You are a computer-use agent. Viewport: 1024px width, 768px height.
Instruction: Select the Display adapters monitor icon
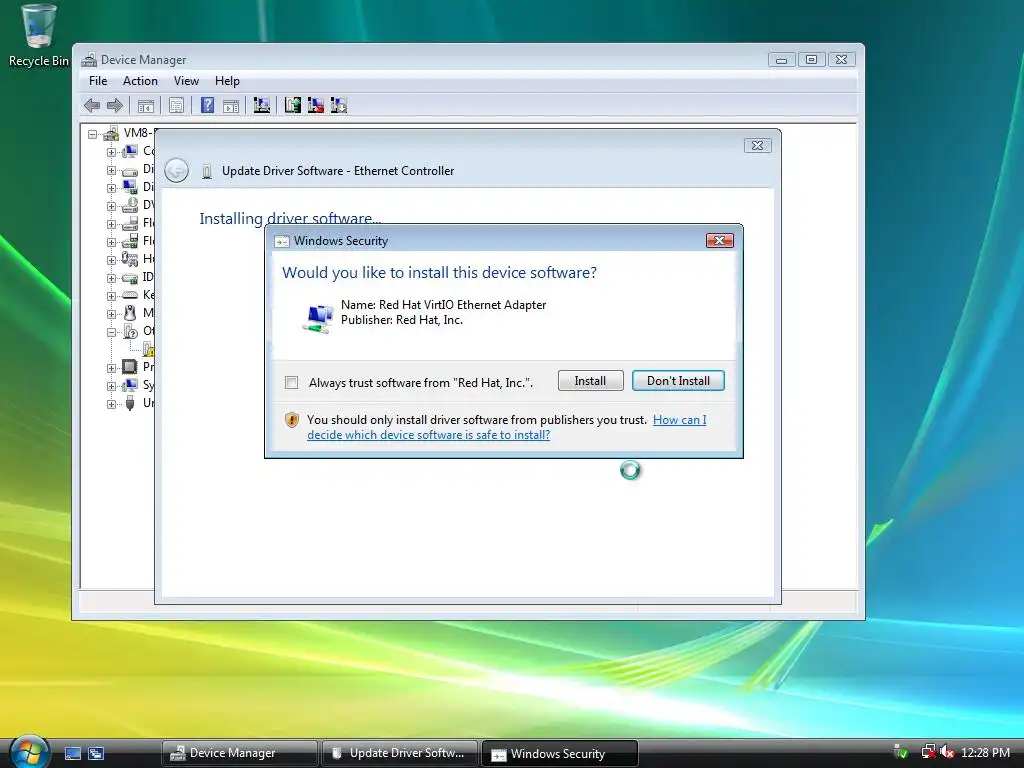coord(130,187)
